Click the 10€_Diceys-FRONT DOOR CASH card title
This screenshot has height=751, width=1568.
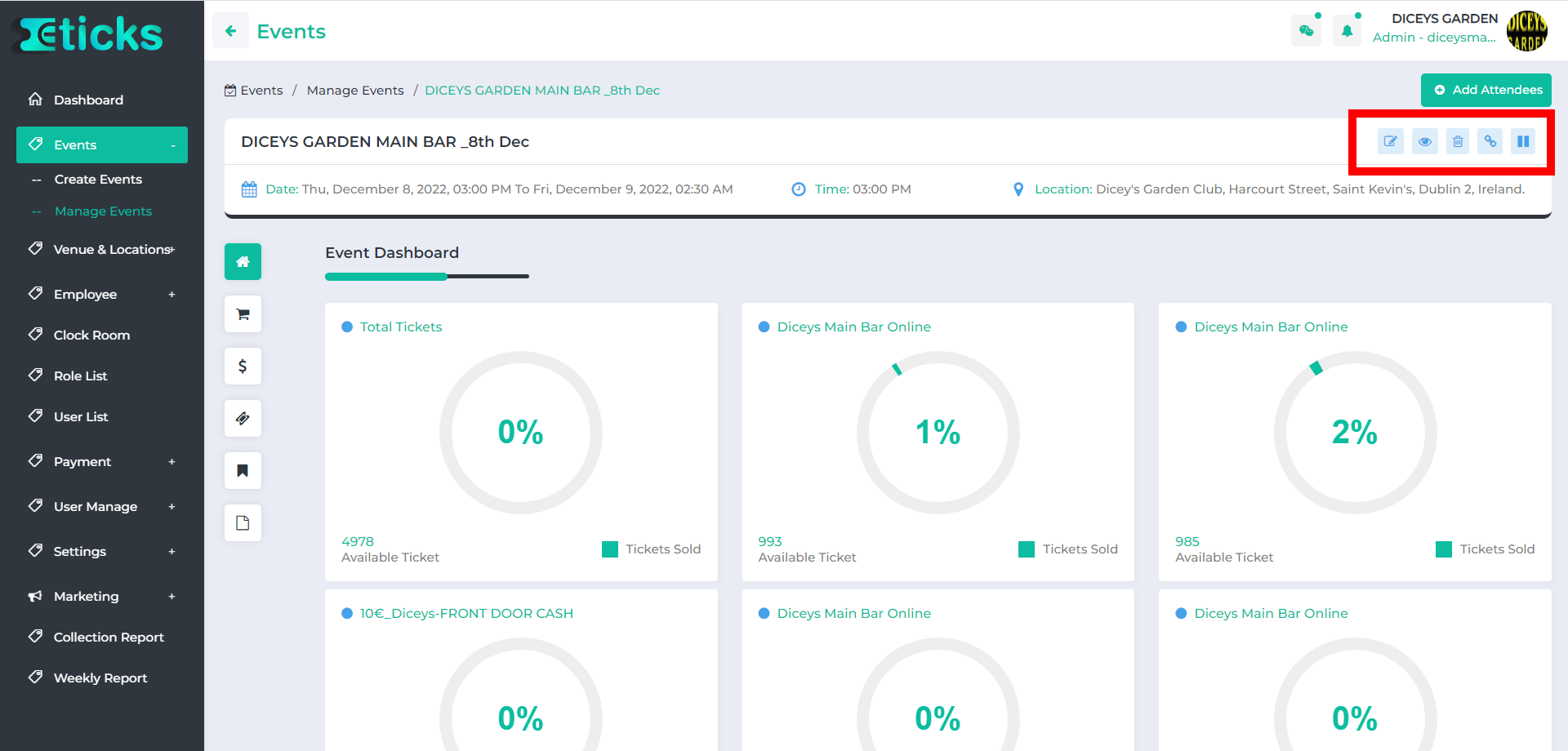coord(466,613)
